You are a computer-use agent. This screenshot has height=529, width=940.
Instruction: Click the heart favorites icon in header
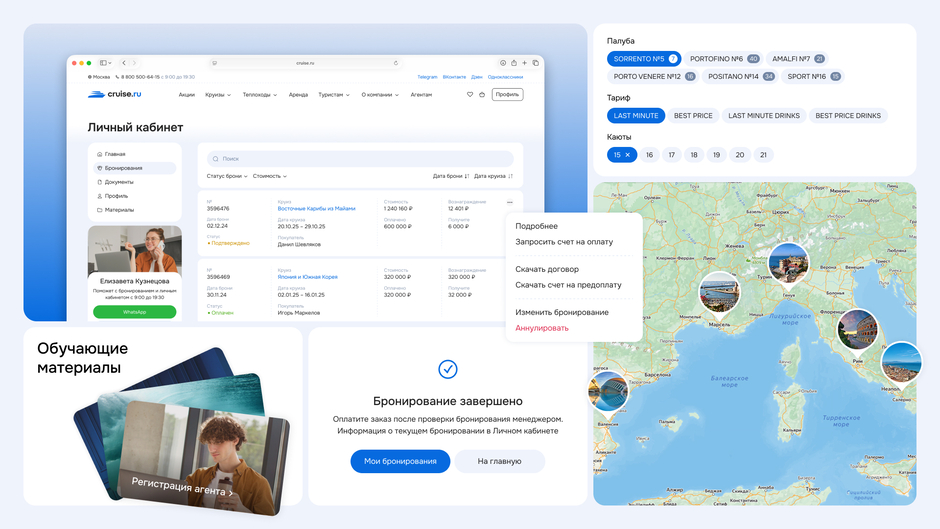point(470,95)
